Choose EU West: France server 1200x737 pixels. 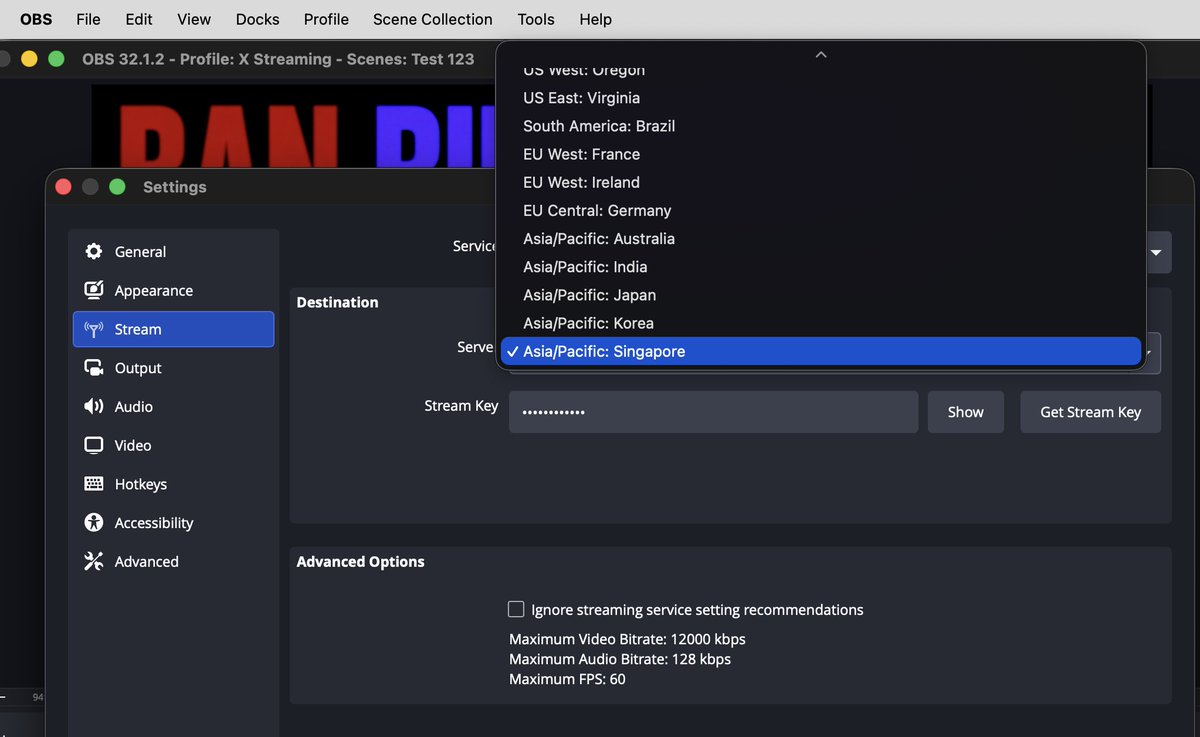pos(821,154)
